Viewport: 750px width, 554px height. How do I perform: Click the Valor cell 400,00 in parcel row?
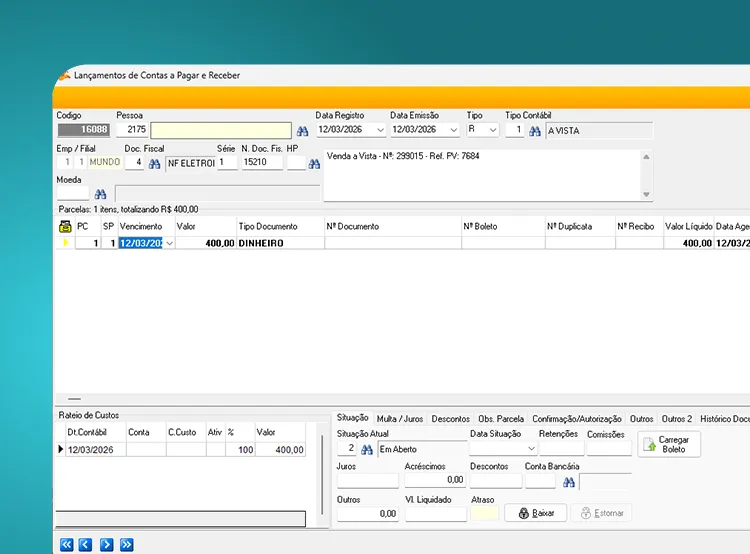[206, 244]
